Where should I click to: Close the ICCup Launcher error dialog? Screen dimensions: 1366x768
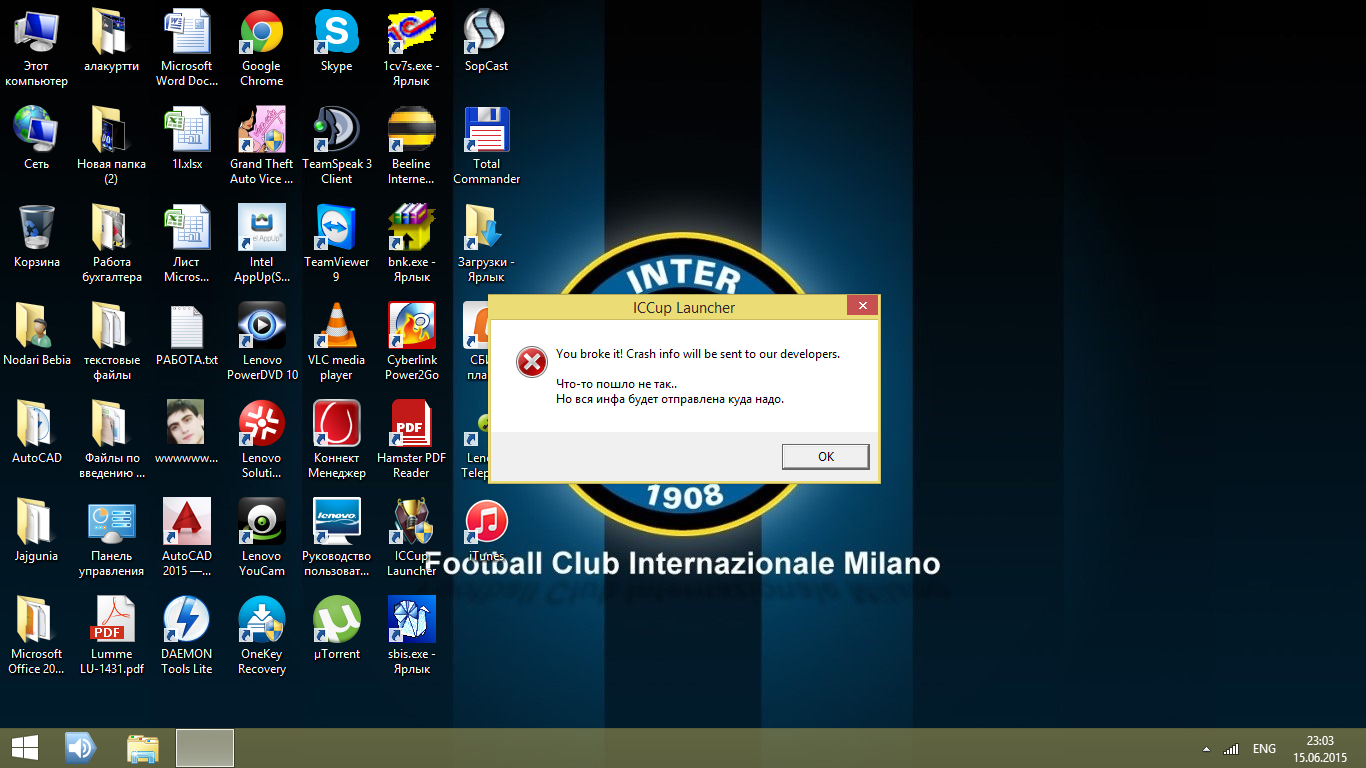[862, 306]
